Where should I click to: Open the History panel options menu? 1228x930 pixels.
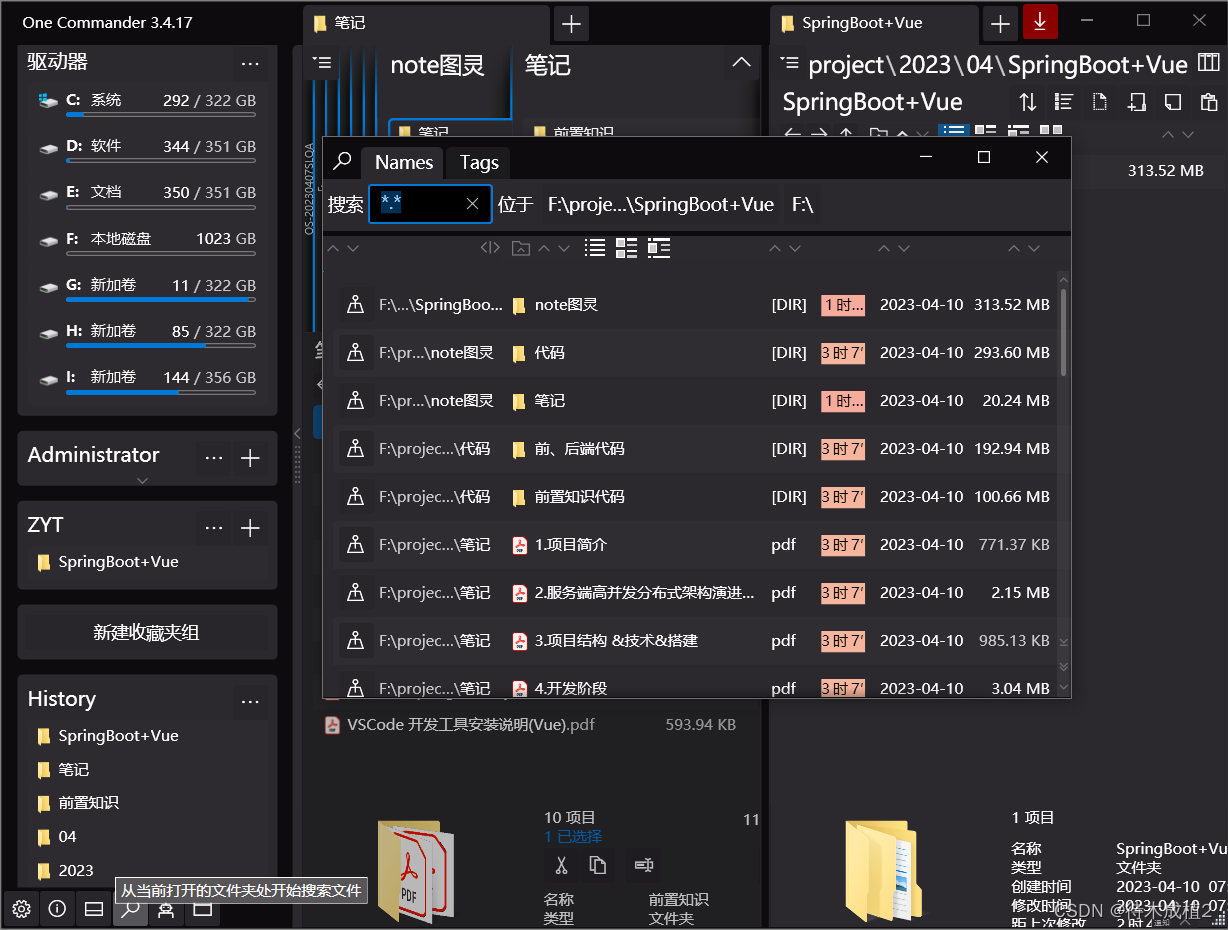point(250,701)
